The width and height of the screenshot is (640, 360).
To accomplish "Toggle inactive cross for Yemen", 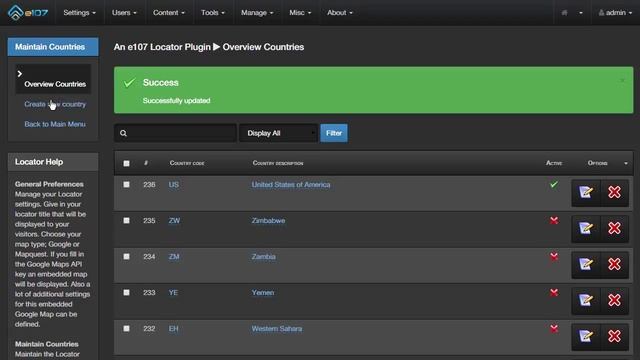I will [554, 292].
